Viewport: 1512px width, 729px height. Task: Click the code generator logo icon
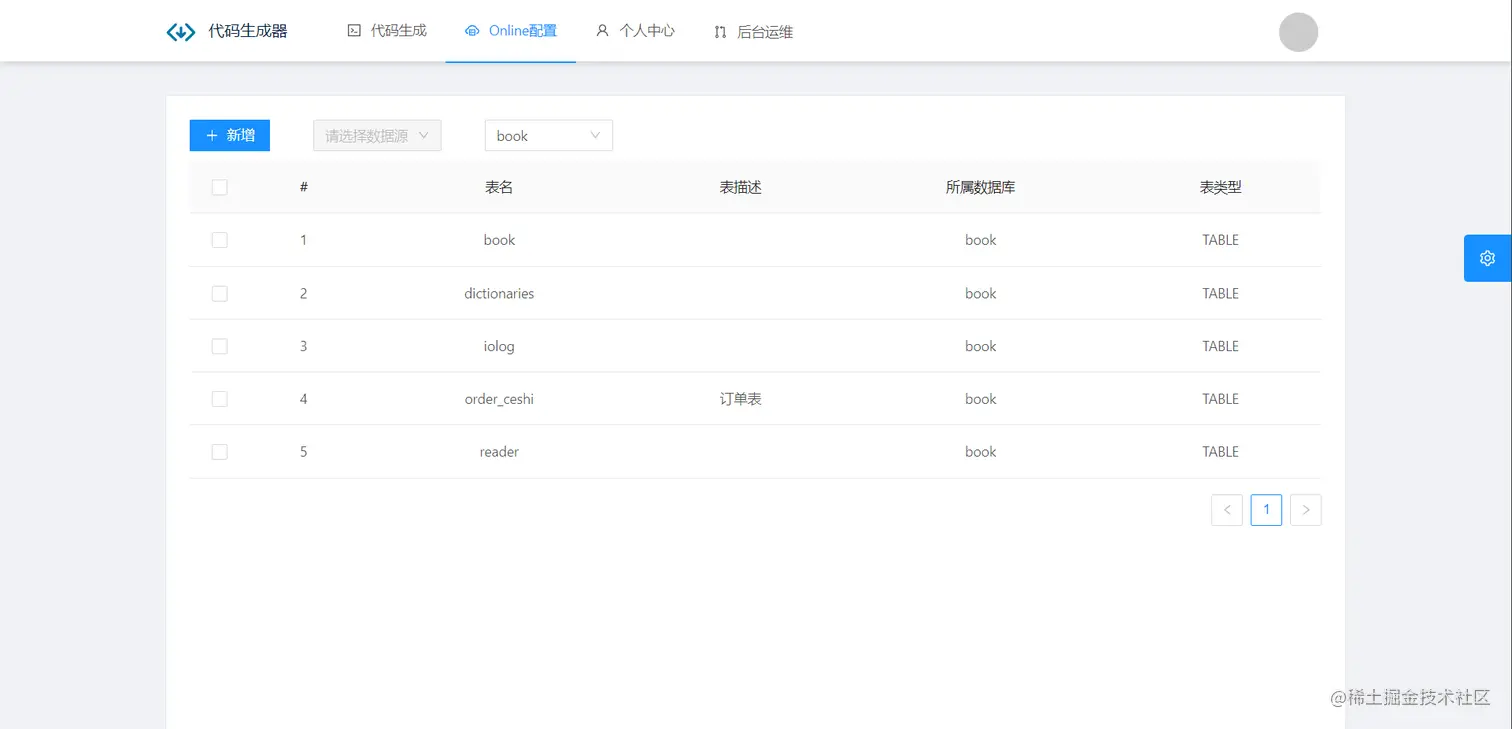pos(181,32)
